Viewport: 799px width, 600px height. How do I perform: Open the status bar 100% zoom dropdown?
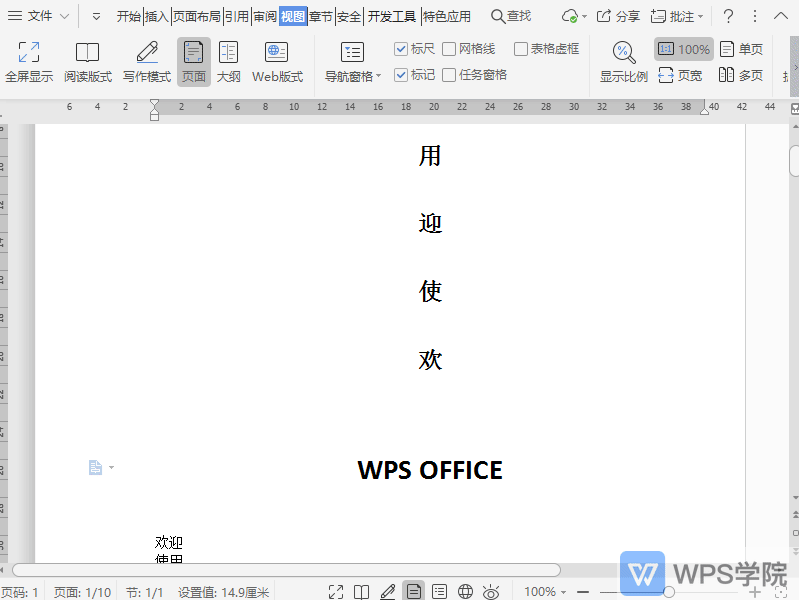tap(563, 592)
